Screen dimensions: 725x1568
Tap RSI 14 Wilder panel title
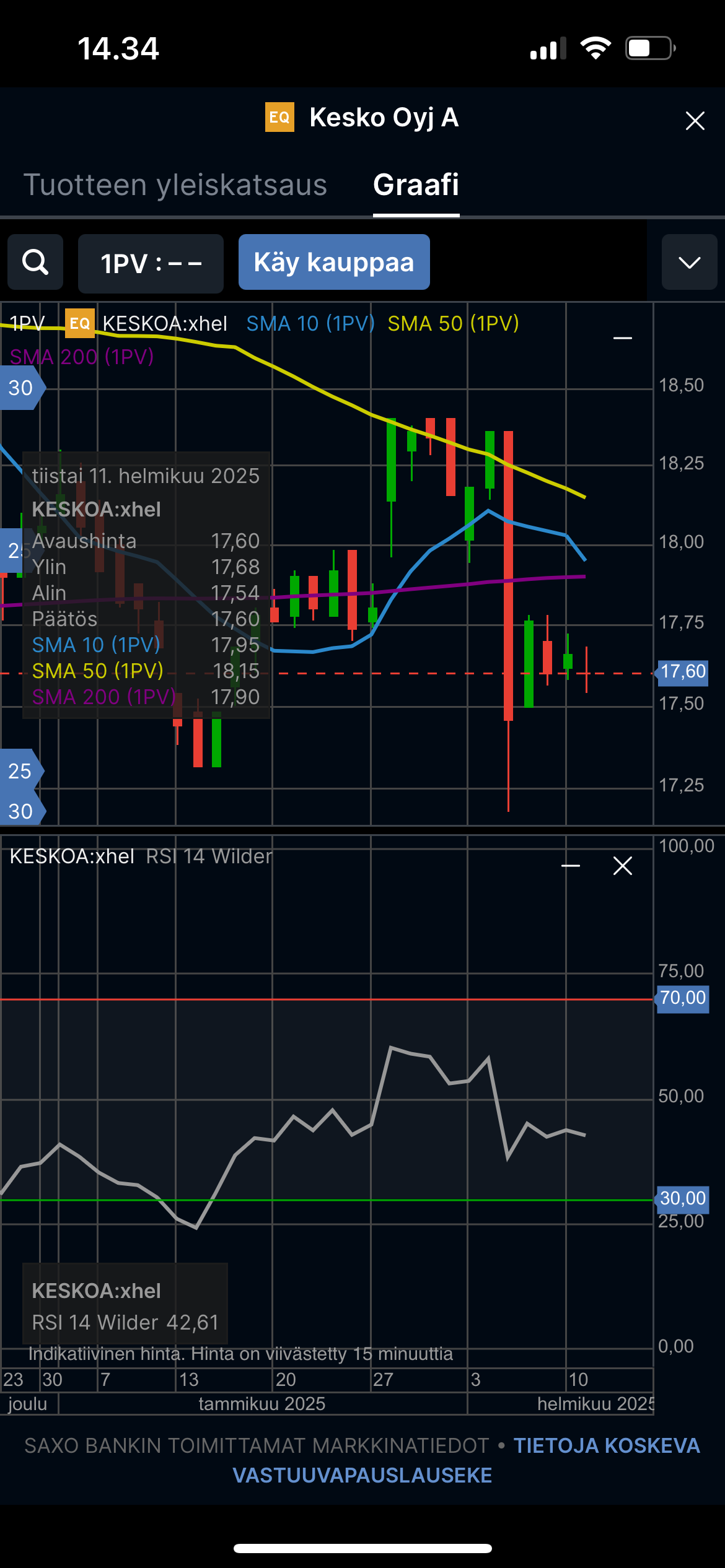(x=209, y=856)
